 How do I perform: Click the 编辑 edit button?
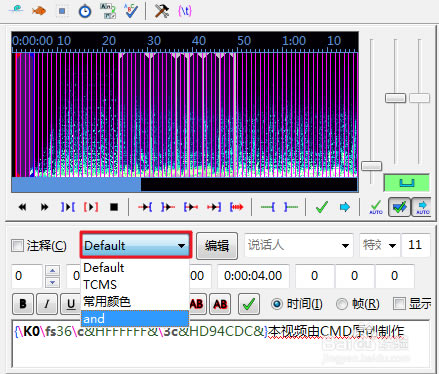tap(217, 246)
